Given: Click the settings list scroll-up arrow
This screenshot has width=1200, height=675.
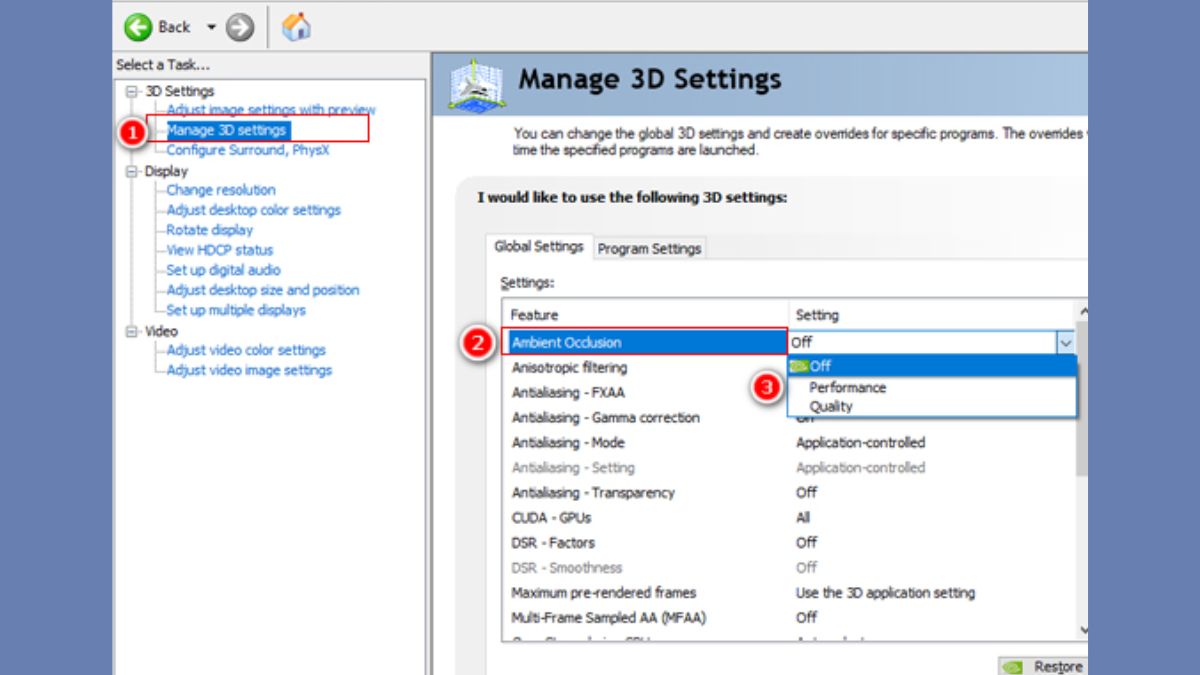Looking at the screenshot, I should 1082,310.
